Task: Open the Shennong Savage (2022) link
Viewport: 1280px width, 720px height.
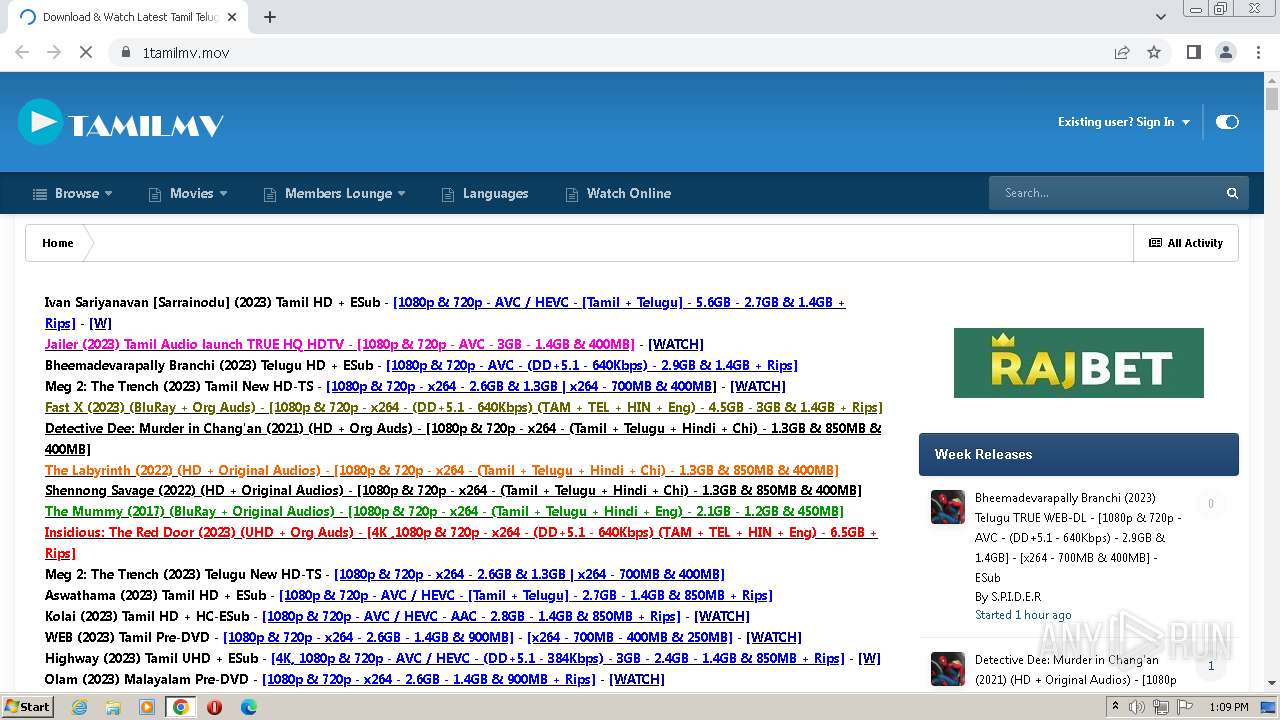Action: click(453, 491)
